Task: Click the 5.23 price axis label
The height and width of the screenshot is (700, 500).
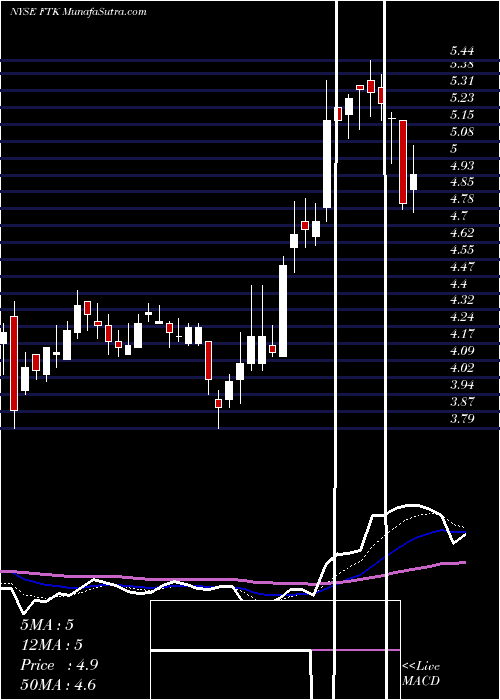Action: (462, 98)
